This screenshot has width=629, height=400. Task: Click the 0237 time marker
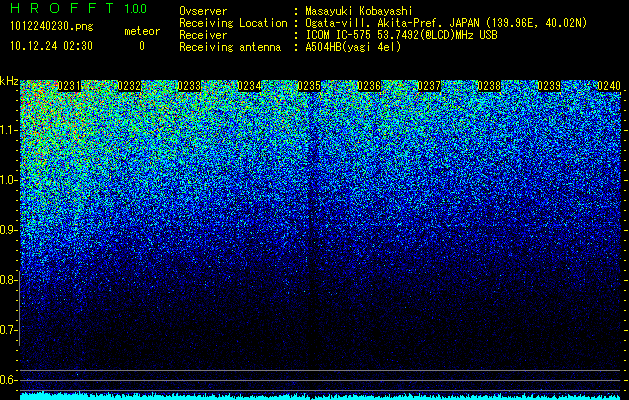click(429, 86)
